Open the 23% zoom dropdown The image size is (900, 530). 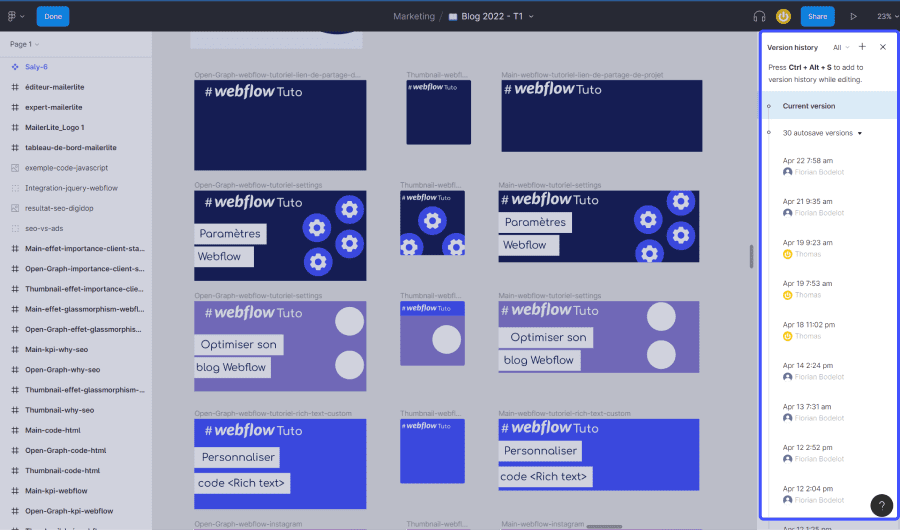click(887, 17)
